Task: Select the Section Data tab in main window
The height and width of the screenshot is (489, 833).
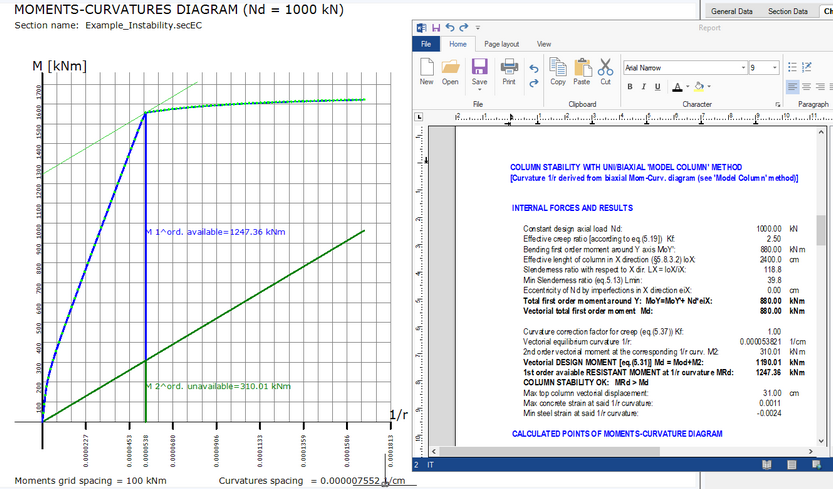Action: (x=787, y=11)
